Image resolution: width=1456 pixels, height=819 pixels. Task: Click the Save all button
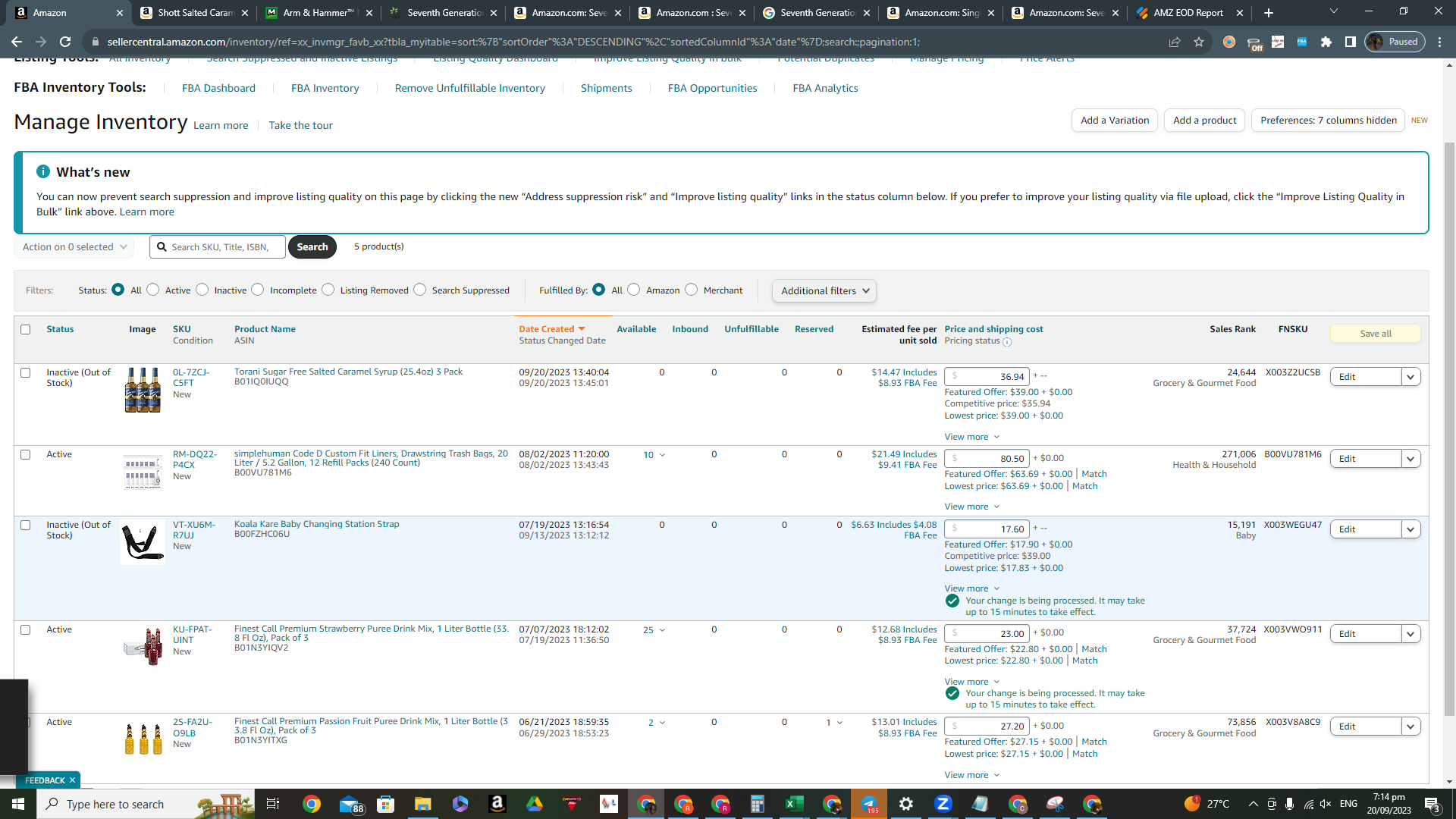tap(1376, 334)
